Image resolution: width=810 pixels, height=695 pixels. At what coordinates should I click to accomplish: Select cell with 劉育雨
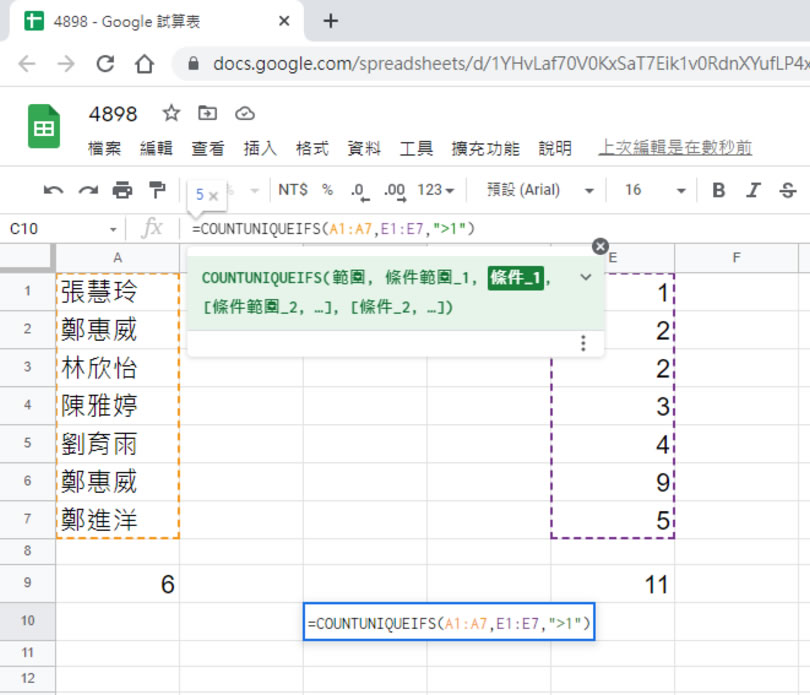pyautogui.click(x=118, y=444)
